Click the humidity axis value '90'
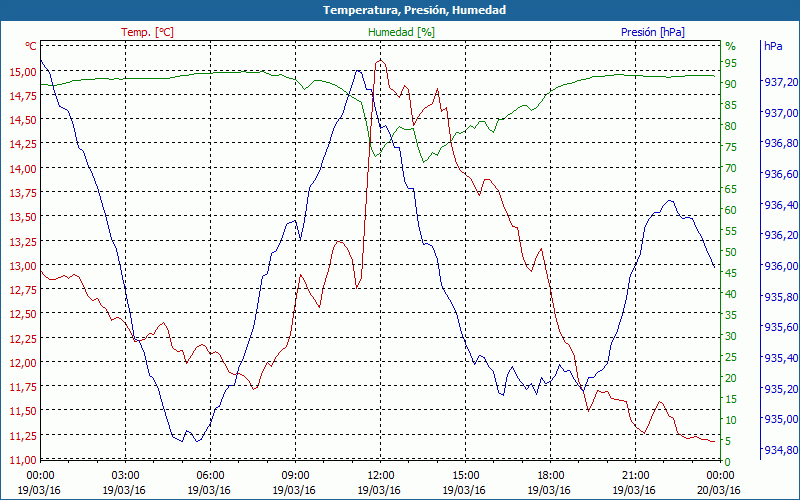Screen dimensions: 800x500 tap(731, 84)
